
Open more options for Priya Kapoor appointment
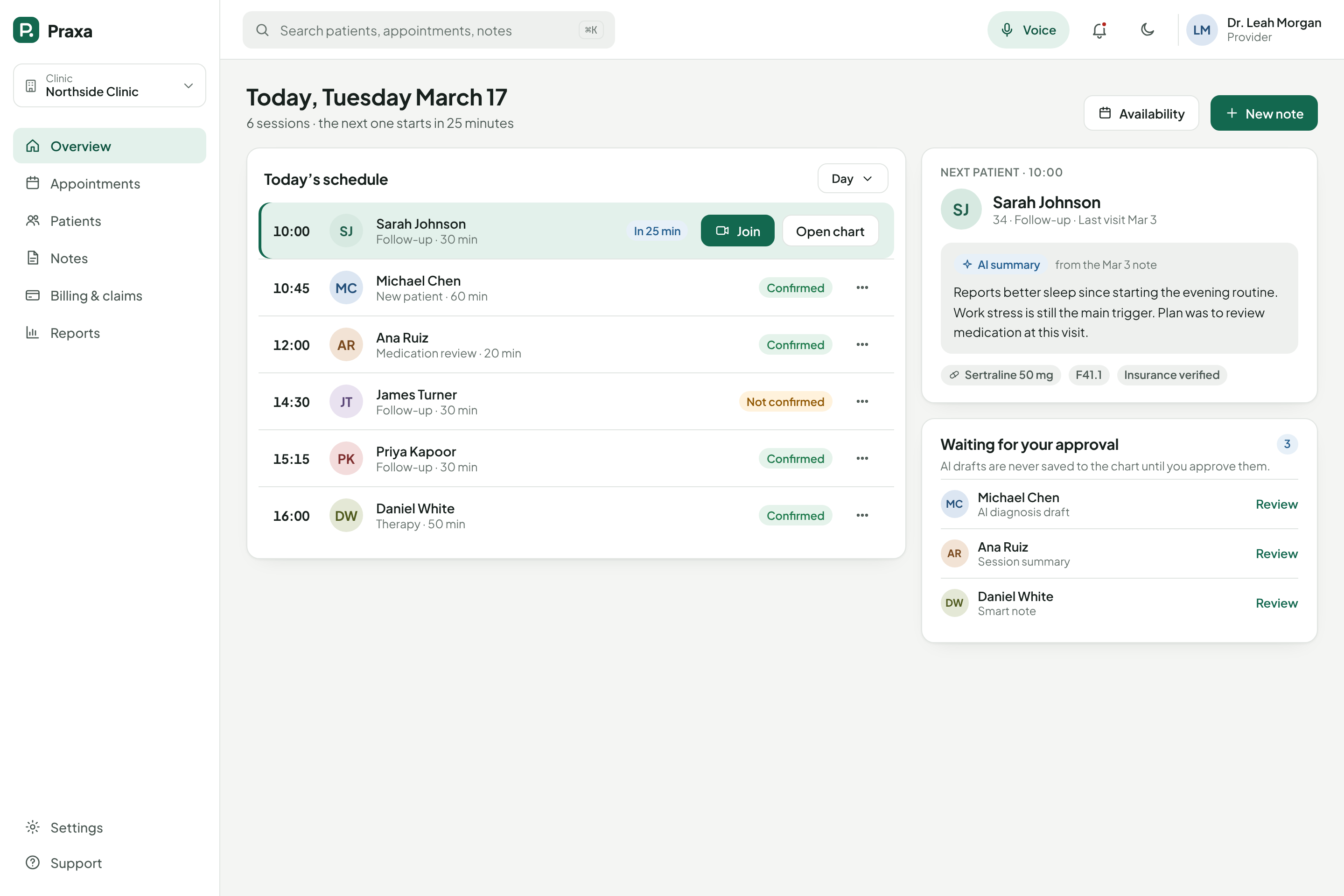click(x=862, y=458)
